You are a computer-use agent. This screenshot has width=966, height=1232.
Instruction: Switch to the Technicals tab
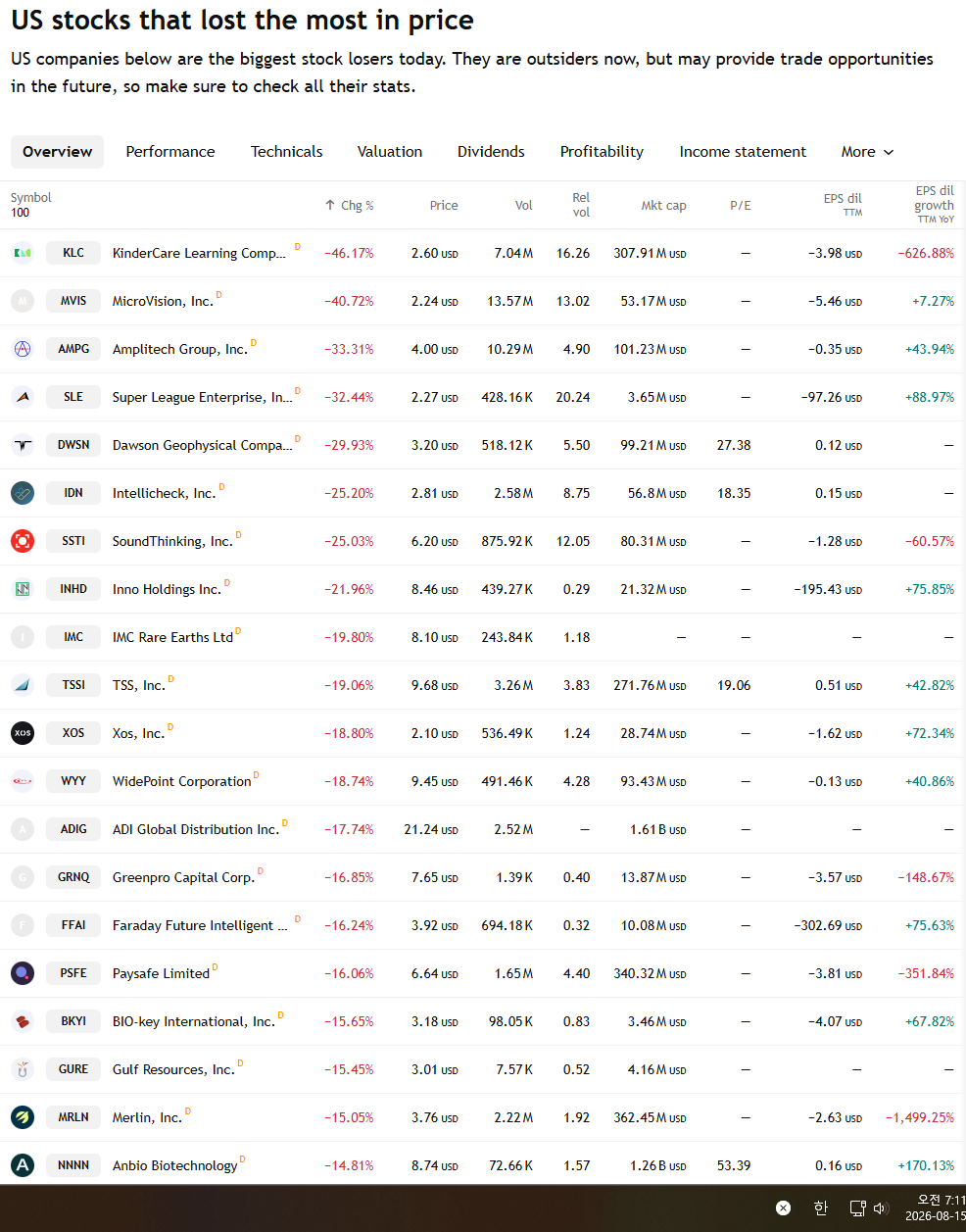tap(286, 152)
